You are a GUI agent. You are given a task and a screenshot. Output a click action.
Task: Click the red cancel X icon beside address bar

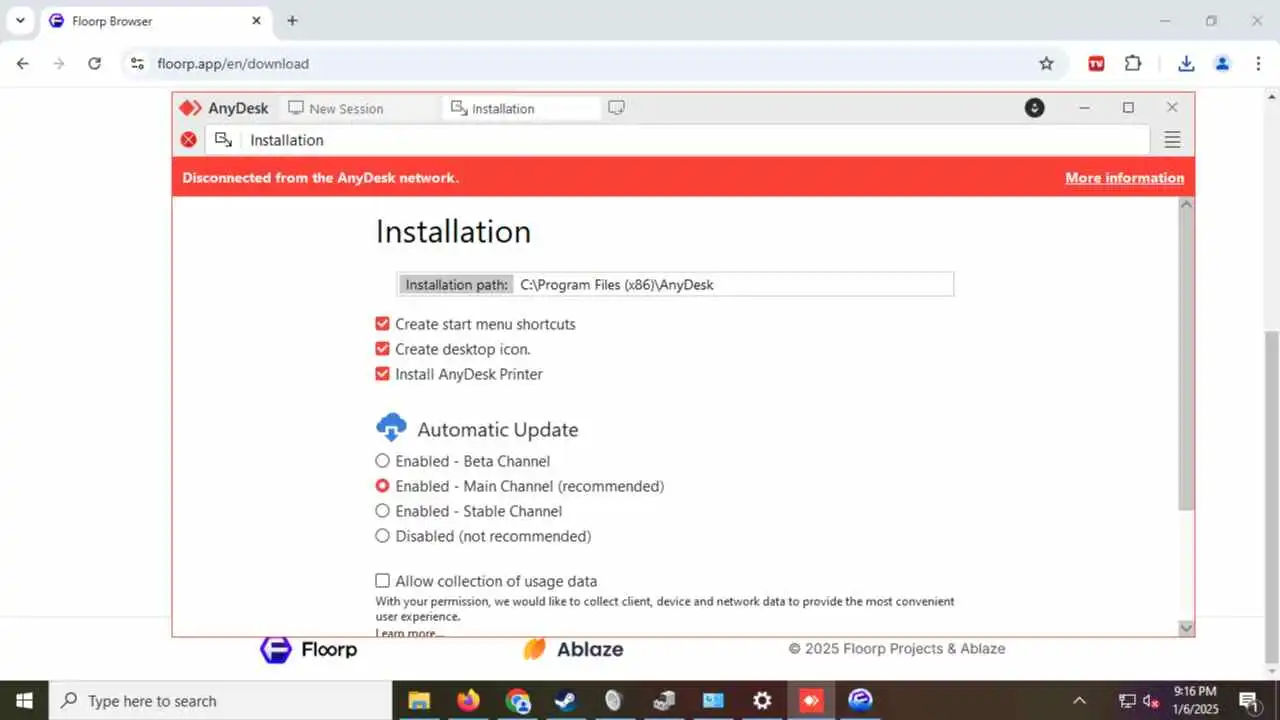click(x=188, y=140)
